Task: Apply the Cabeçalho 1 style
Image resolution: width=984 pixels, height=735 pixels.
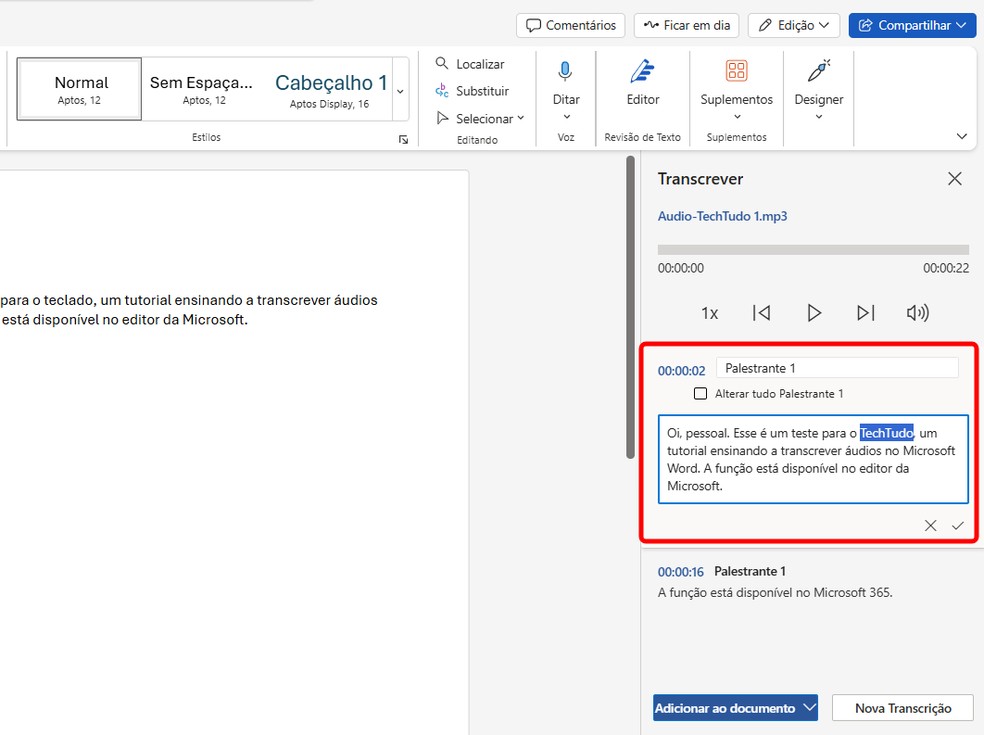Action: click(x=329, y=89)
